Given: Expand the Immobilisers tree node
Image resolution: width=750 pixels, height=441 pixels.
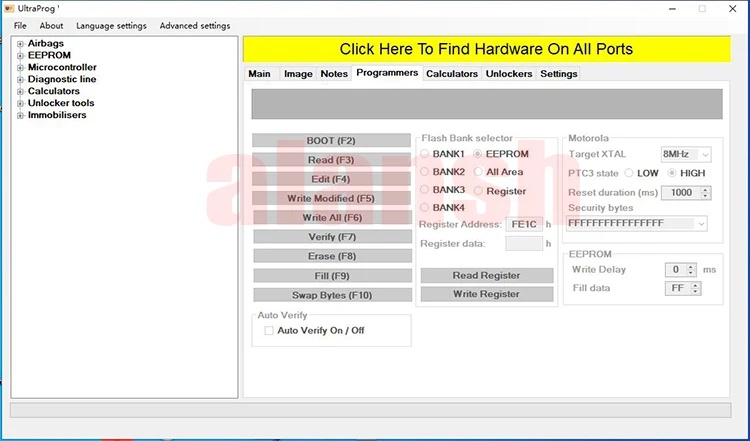Looking at the screenshot, I should tap(20, 116).
